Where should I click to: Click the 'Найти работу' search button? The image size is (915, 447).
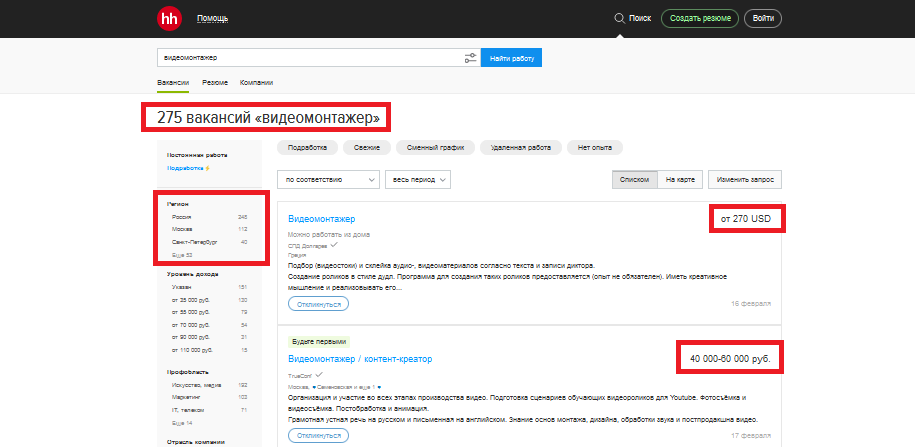pos(511,58)
